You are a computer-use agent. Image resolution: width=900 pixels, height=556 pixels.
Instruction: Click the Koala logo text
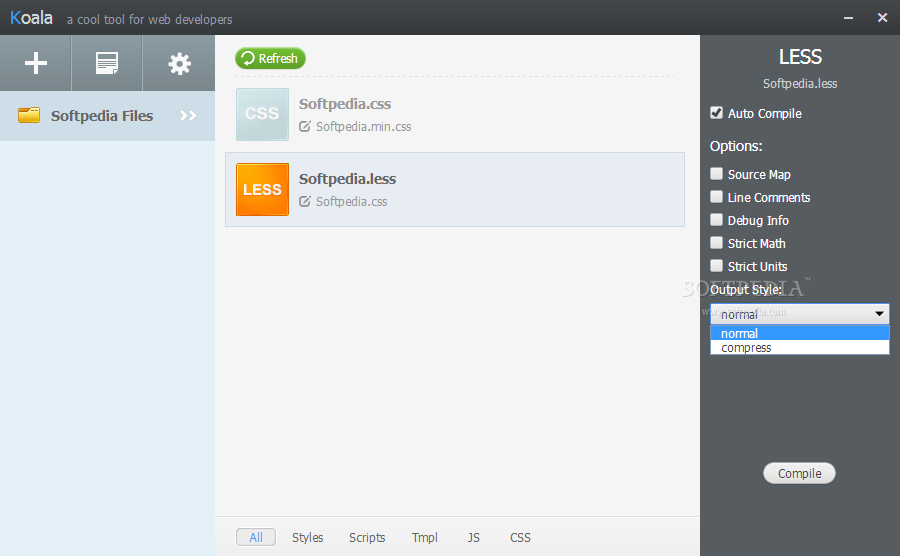click(x=32, y=18)
